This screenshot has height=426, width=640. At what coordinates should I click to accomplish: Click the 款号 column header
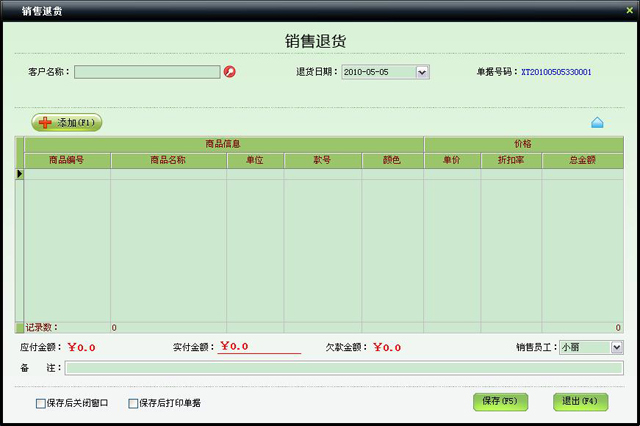[322, 160]
